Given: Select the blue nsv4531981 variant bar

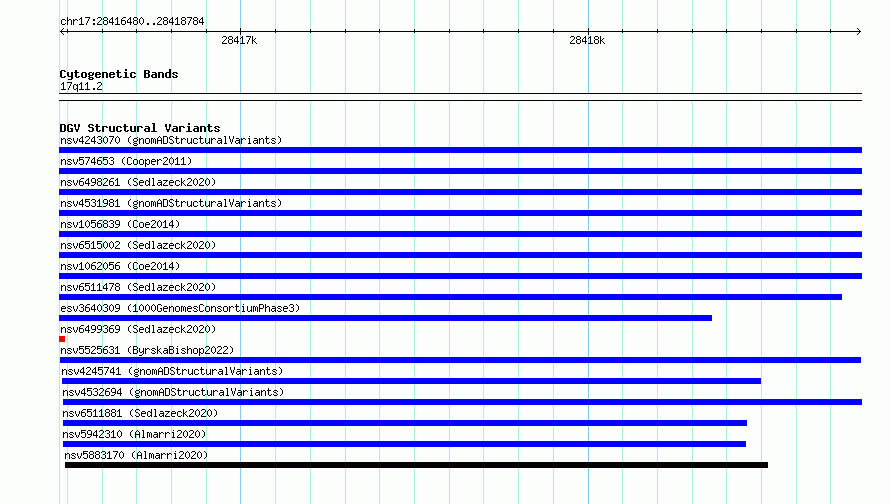Looking at the screenshot, I should (460, 213).
